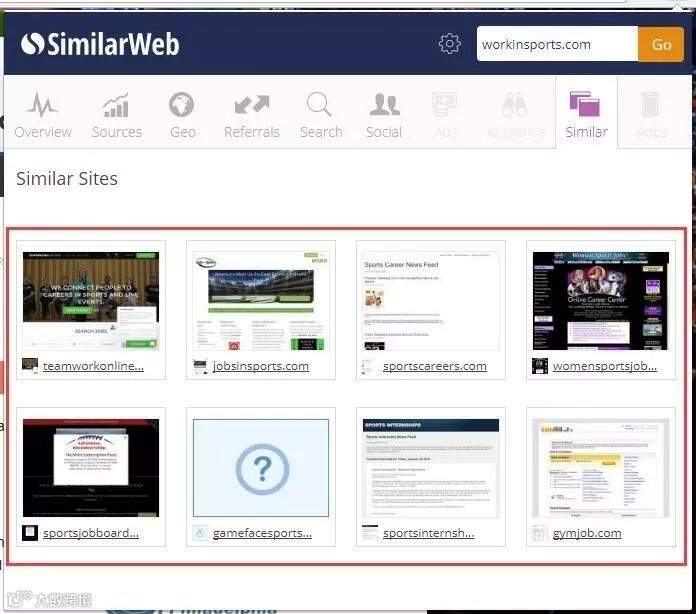Go to the Referrals tab
Screen dimensions: 696x614
(x=252, y=115)
